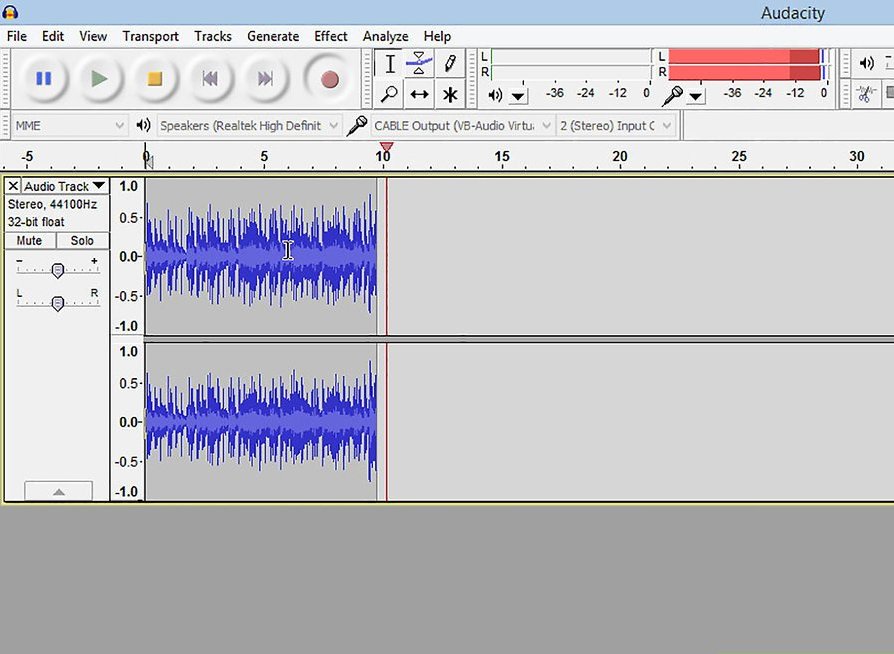Click the Audacity headphones app icon in the title bar
Image resolution: width=894 pixels, height=654 pixels.
click(10, 12)
